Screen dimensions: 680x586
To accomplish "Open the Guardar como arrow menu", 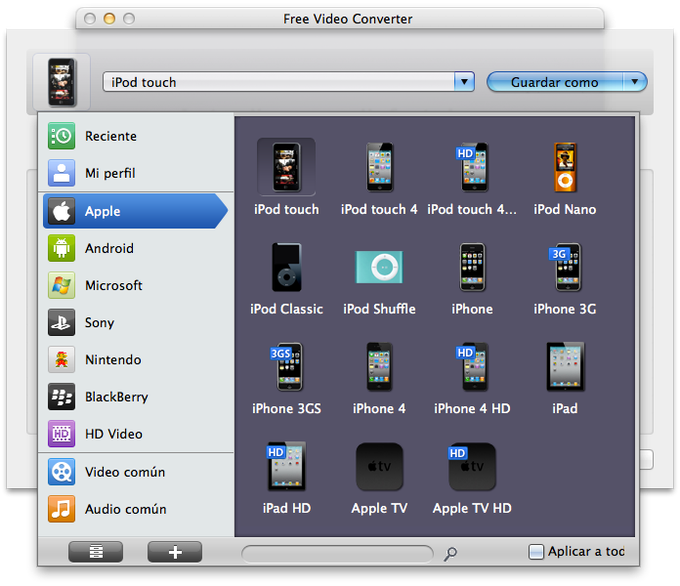I will point(634,82).
